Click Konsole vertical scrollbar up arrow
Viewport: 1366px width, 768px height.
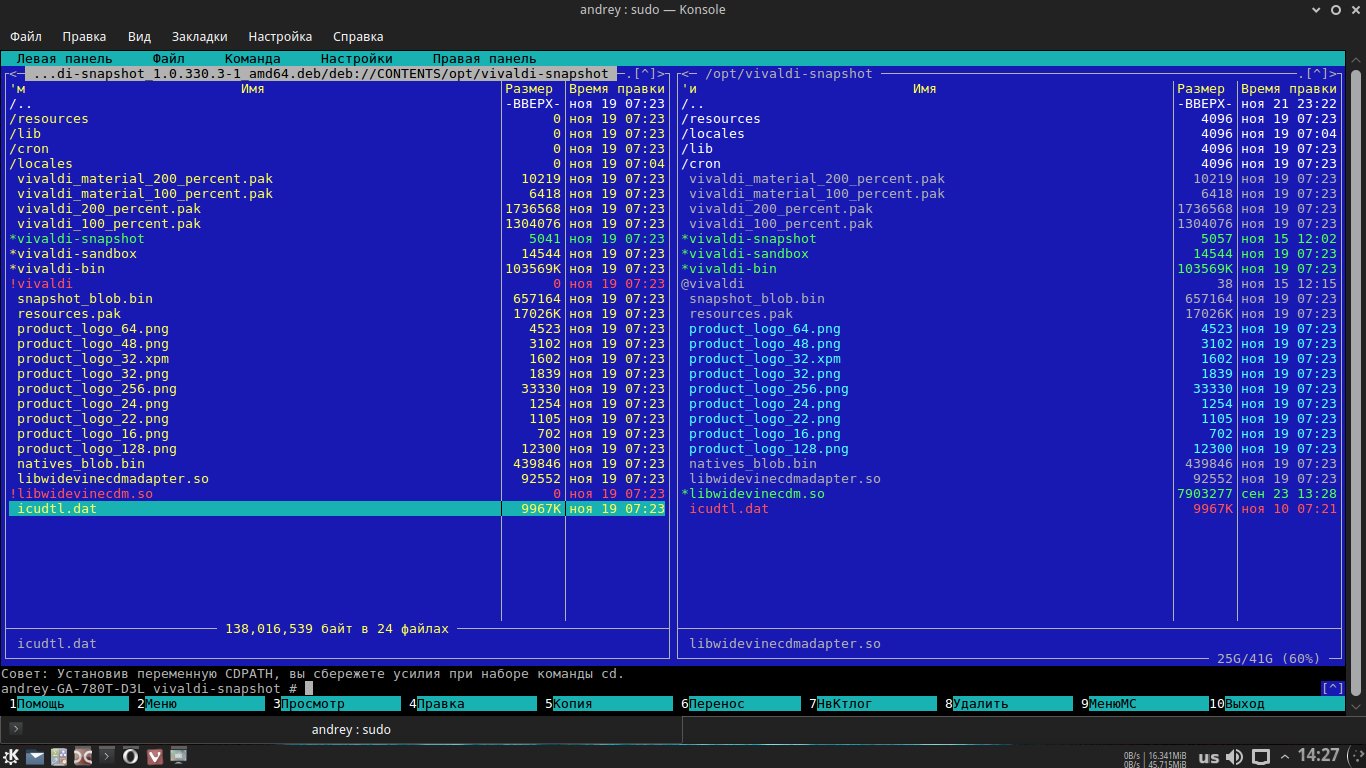[x=1356, y=59]
